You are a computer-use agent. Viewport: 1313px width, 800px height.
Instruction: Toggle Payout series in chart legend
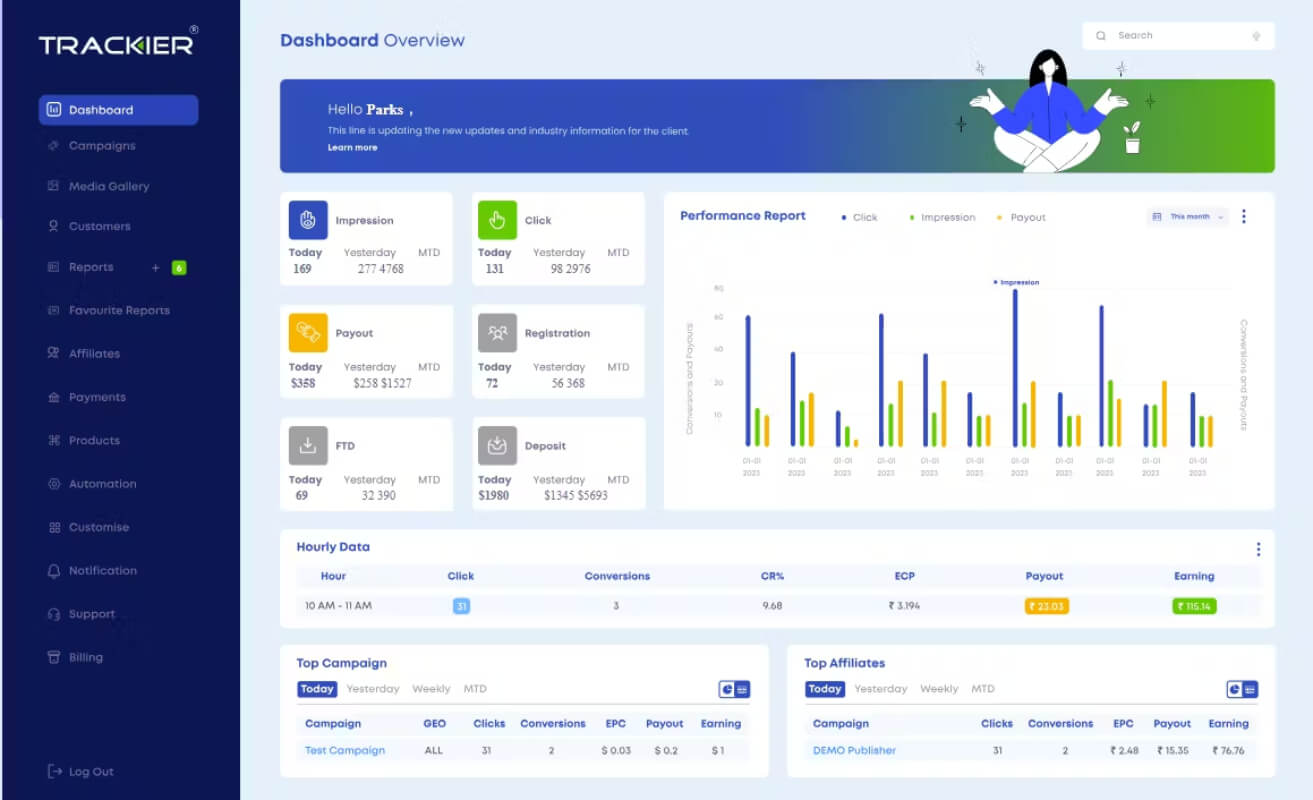pyautogui.click(x=1021, y=217)
